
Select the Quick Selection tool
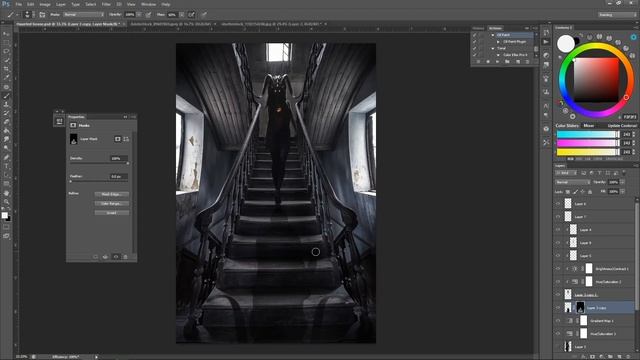coord(6,60)
